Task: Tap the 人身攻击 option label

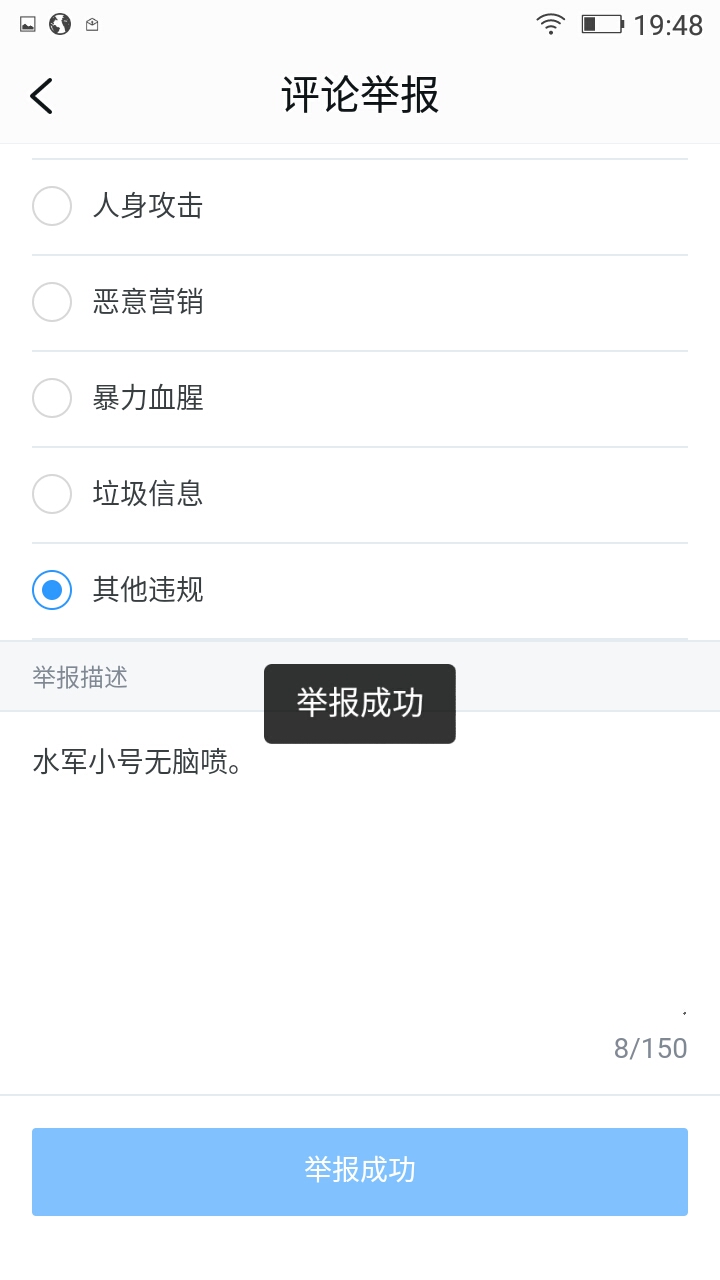Action: click(x=148, y=206)
